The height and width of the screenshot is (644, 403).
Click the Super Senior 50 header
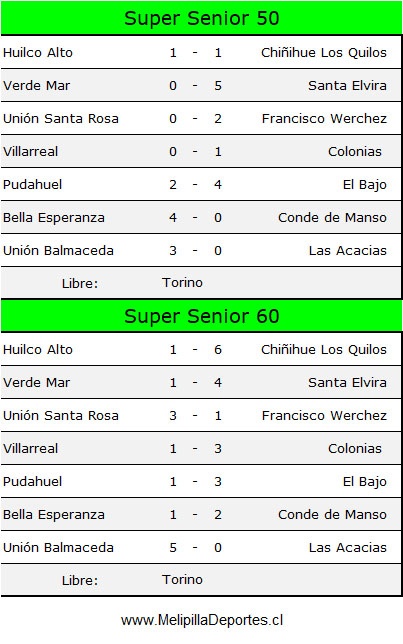(x=201, y=18)
